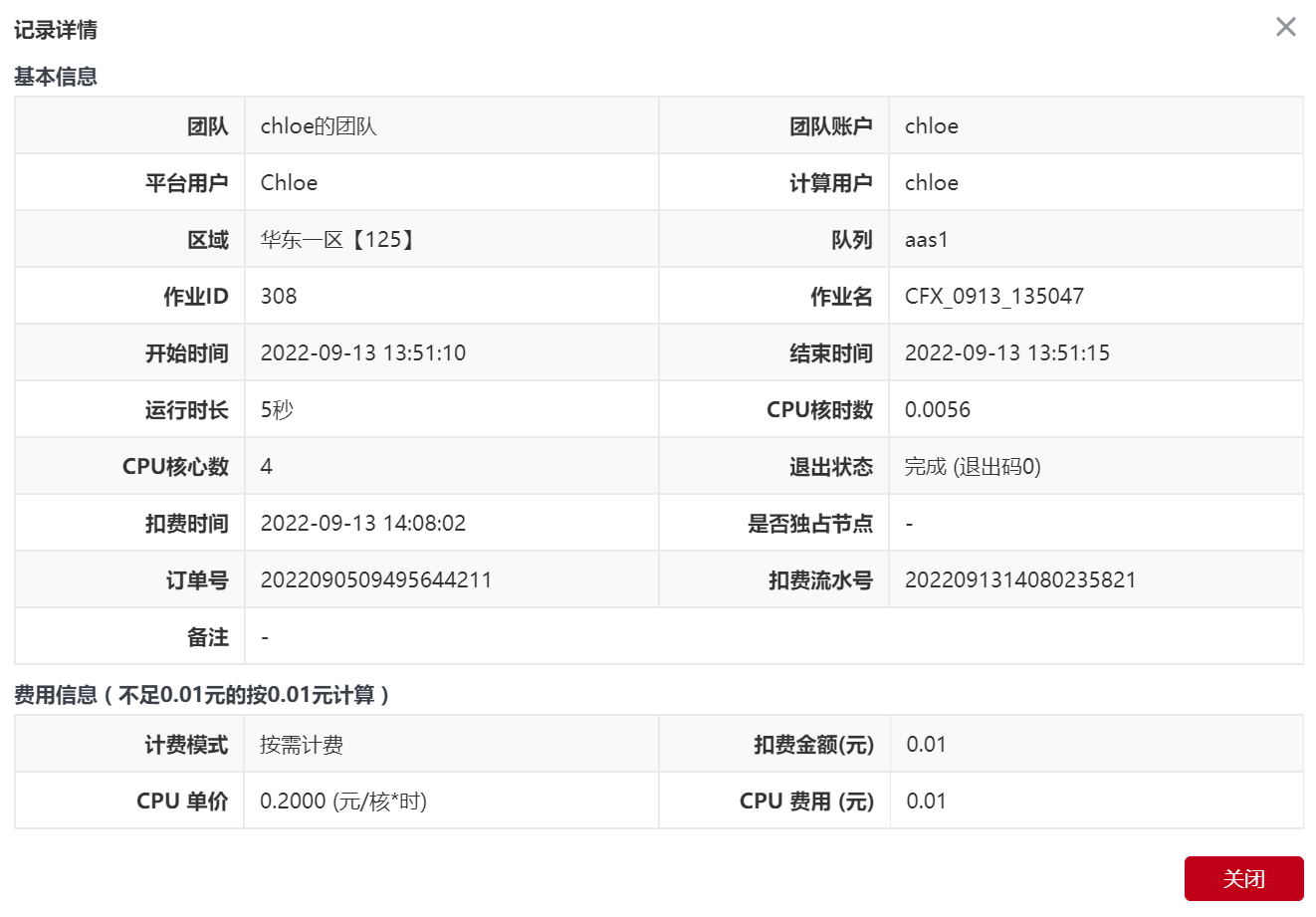The height and width of the screenshot is (917, 1316).
Task: Click the region value 华东一区【125】
Action: [x=338, y=240]
